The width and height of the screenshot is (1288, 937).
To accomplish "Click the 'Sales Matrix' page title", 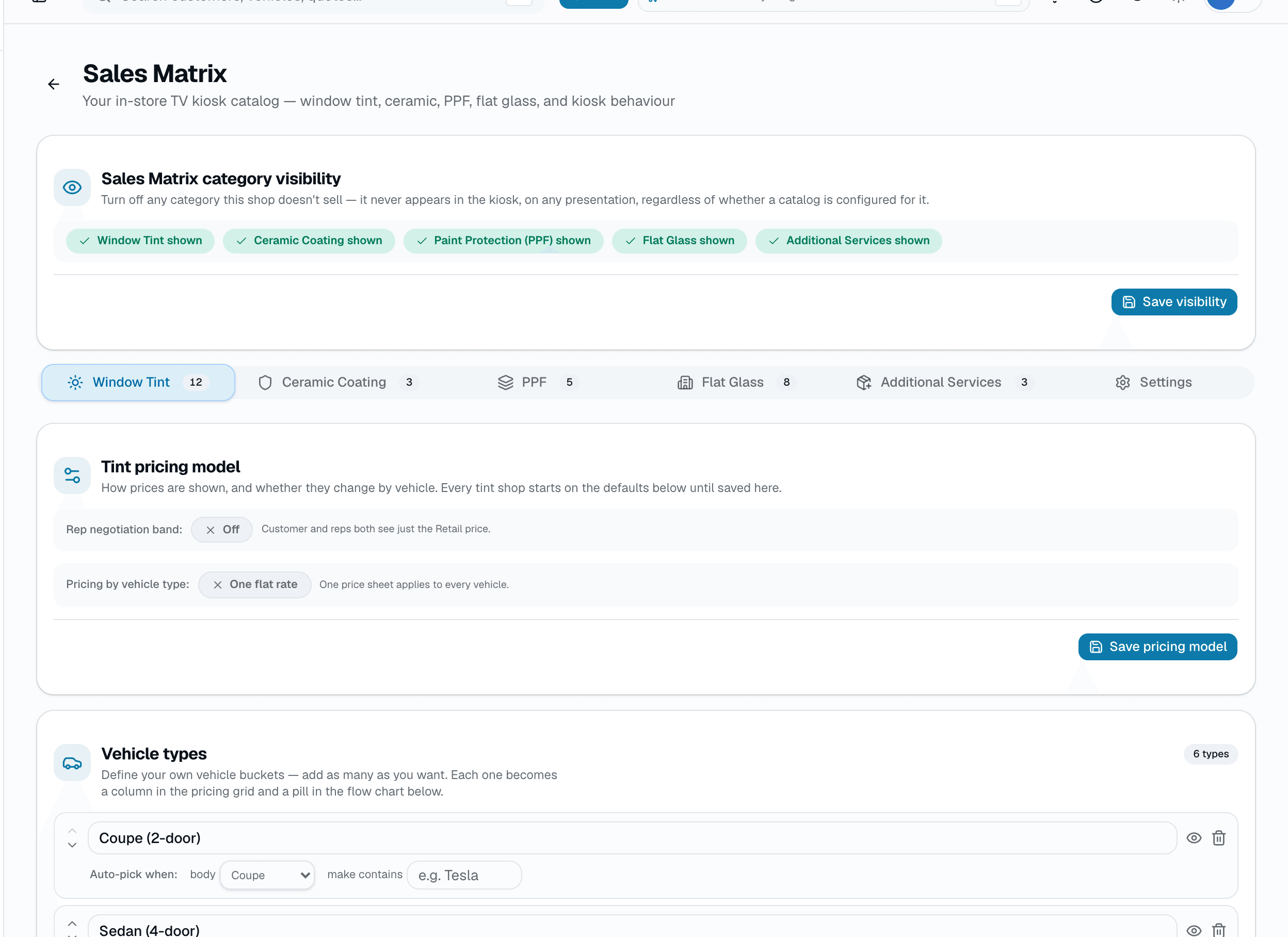I will click(154, 74).
